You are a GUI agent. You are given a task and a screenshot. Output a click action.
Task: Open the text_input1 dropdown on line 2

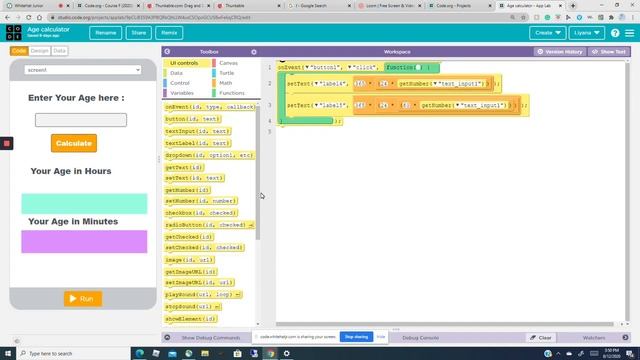coord(436,84)
